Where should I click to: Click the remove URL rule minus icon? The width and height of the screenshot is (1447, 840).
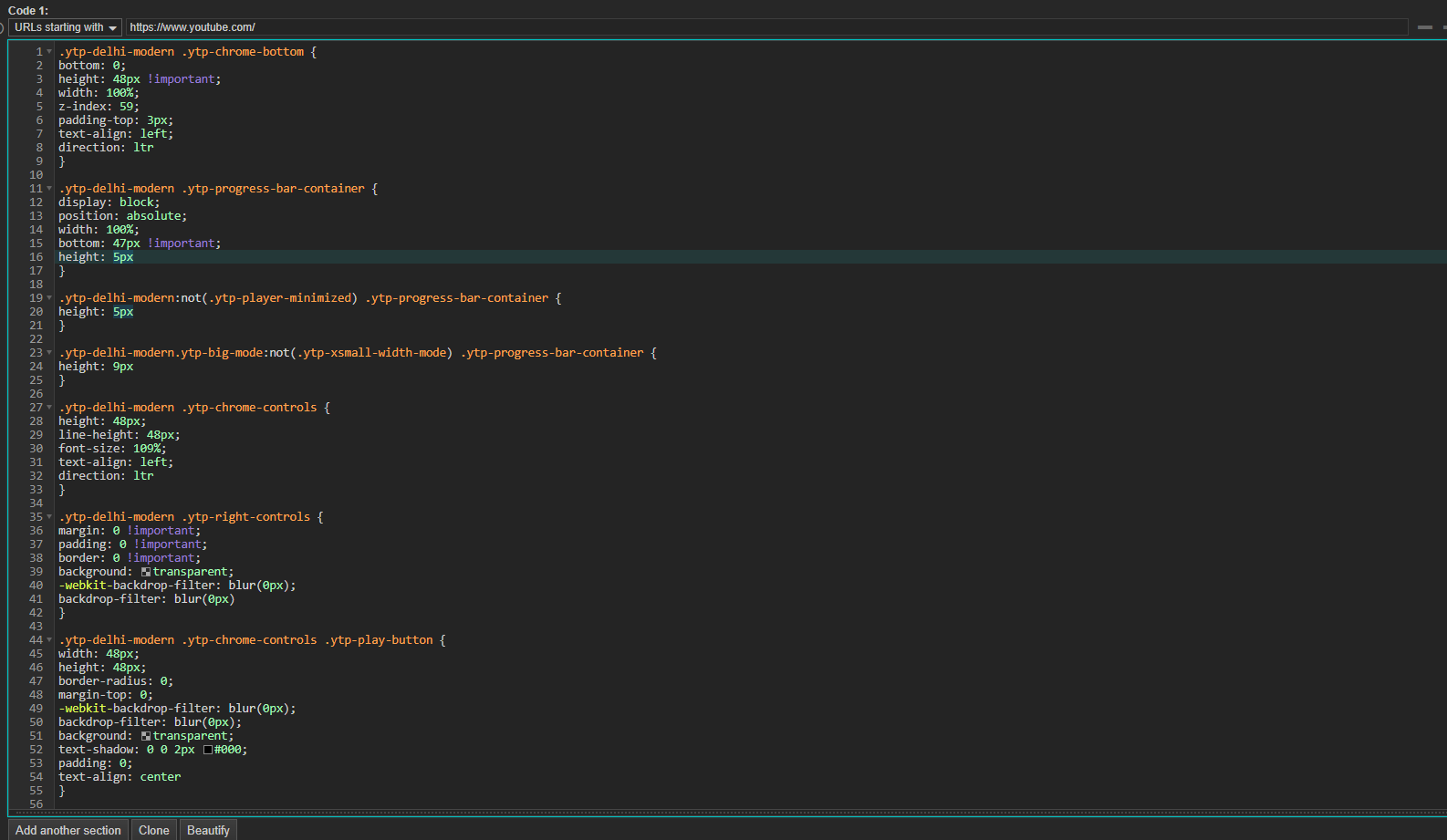(x=1424, y=27)
